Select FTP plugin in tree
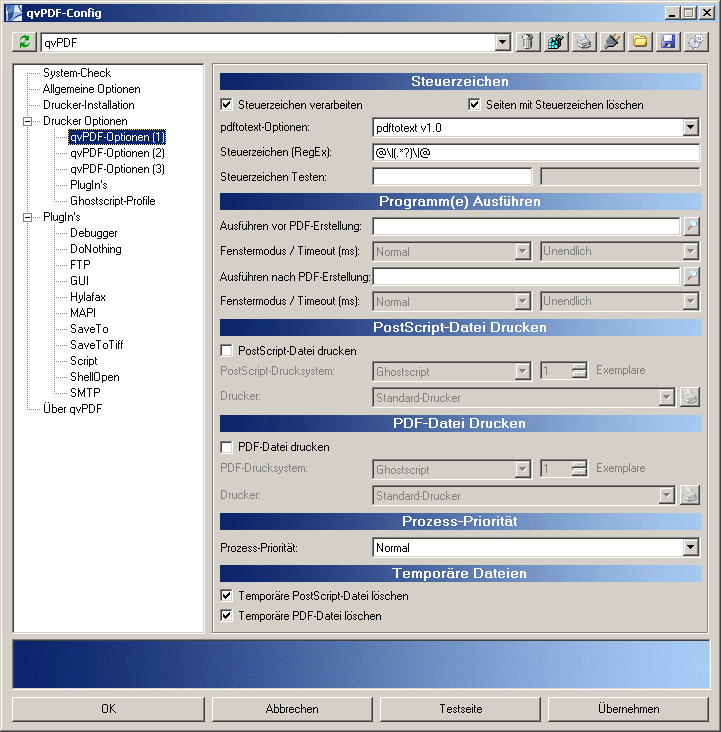The image size is (721, 732). 80,265
